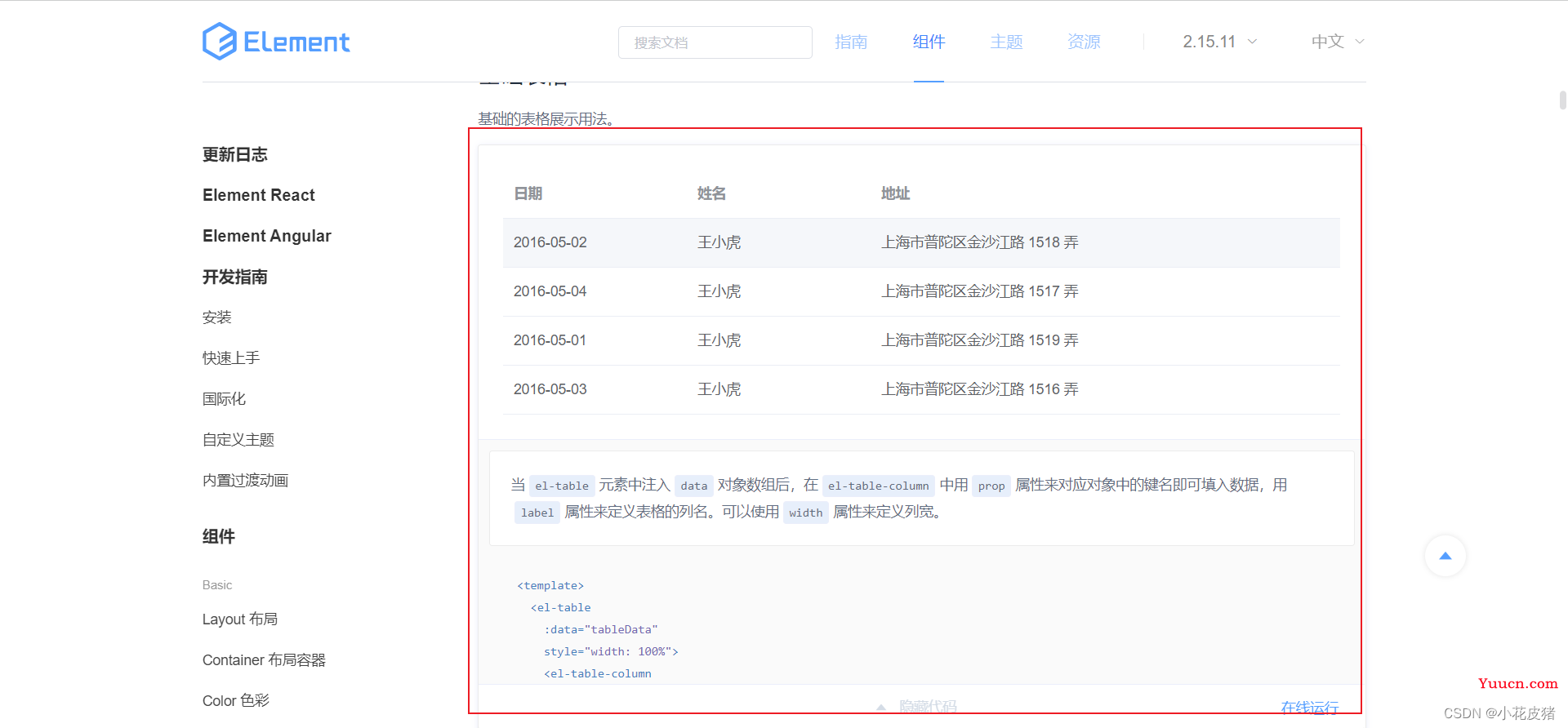Click the page vertical scrollbar thumb
The image size is (1568, 728).
pyautogui.click(x=1562, y=100)
